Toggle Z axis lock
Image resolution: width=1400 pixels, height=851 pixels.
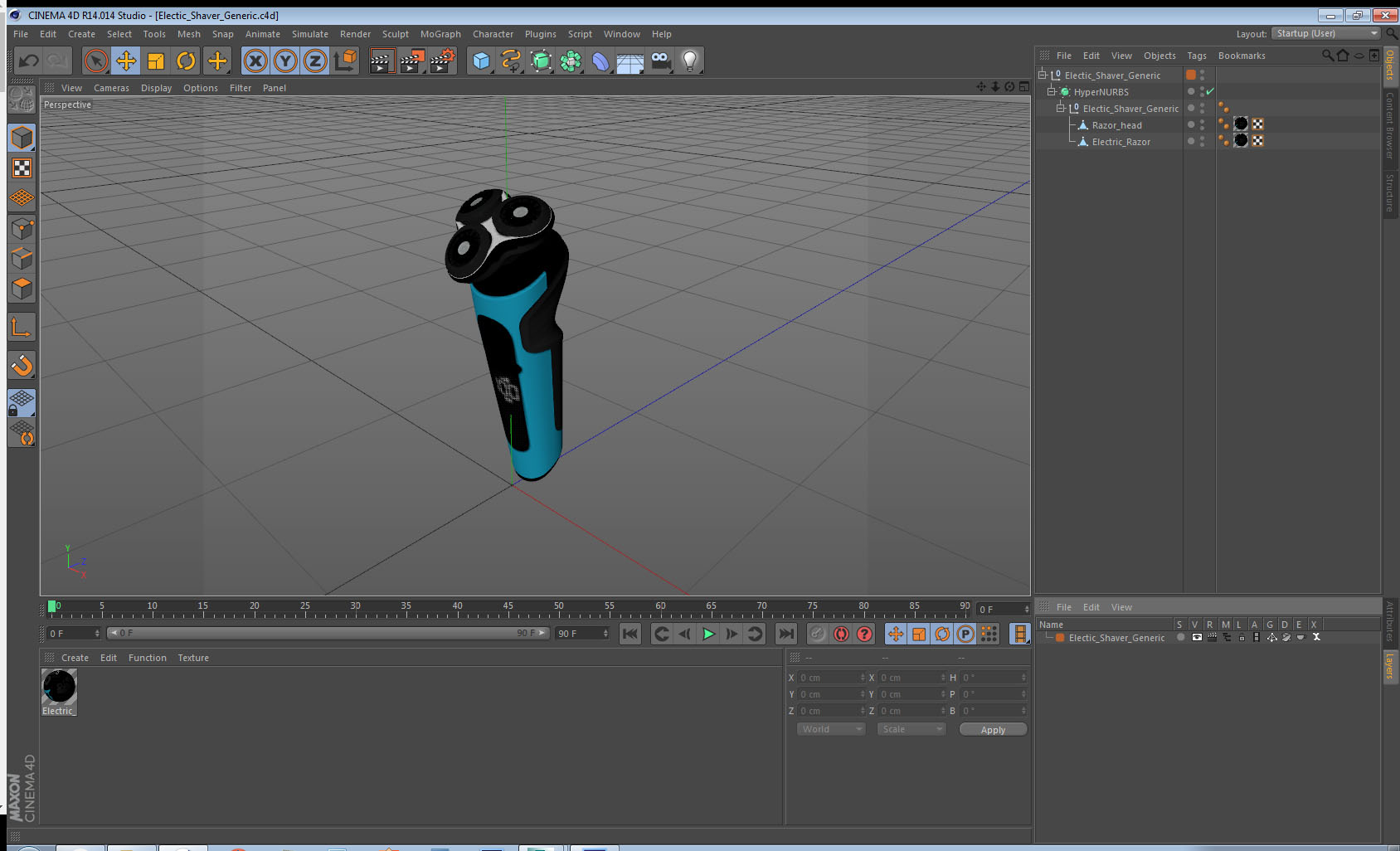point(315,61)
